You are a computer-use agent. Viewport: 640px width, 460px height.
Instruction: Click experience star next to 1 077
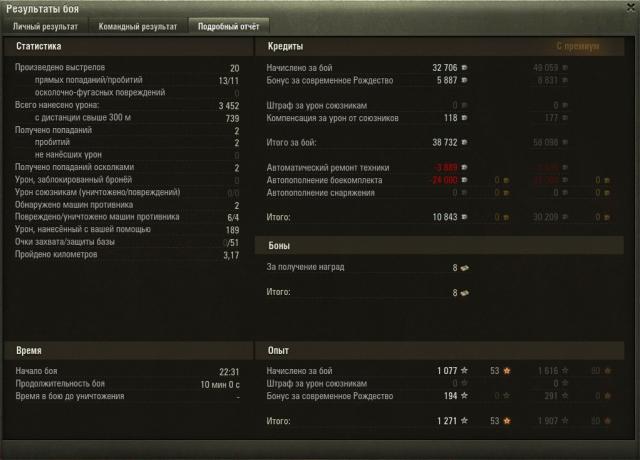(464, 371)
